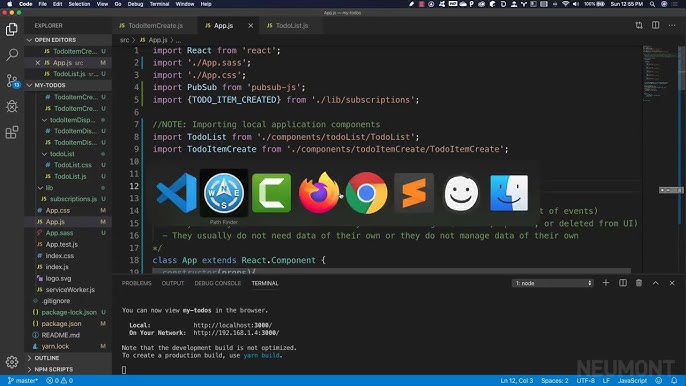Open the Search view in activity bar
The height and width of the screenshot is (386, 686).
click(12, 55)
